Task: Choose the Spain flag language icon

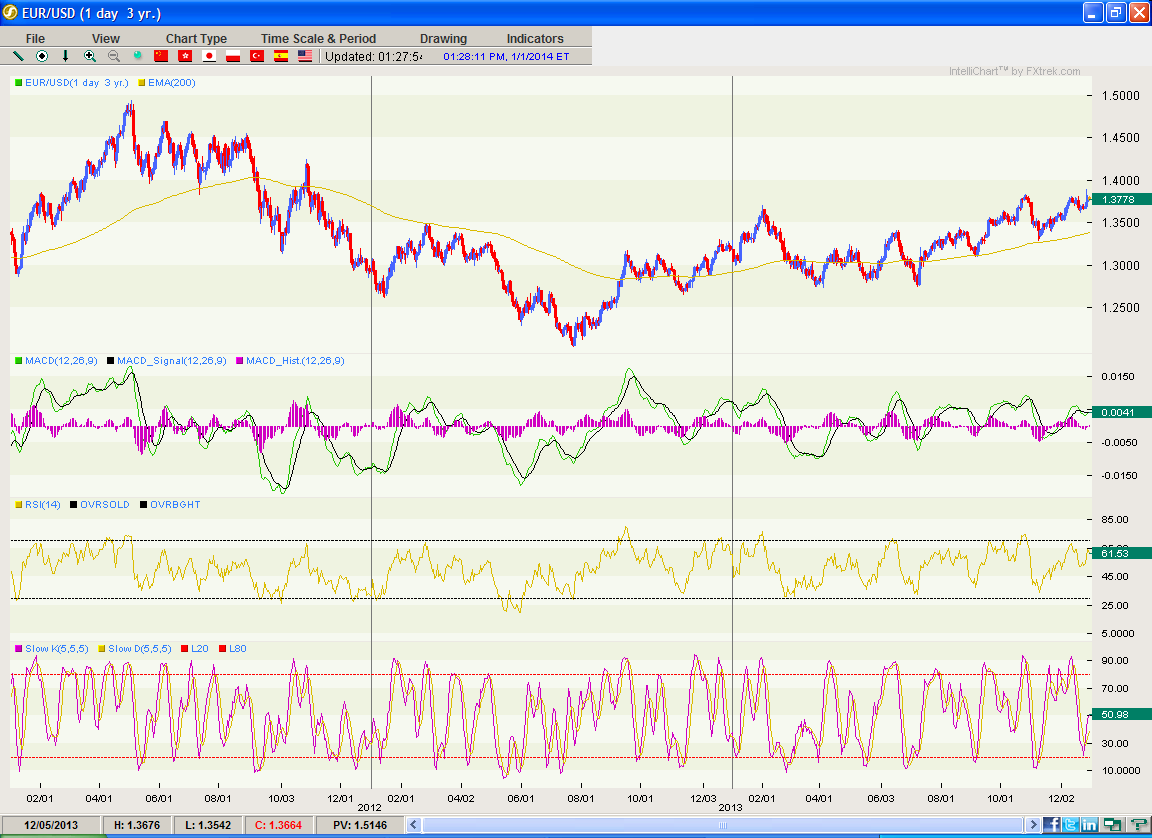Action: click(281, 56)
